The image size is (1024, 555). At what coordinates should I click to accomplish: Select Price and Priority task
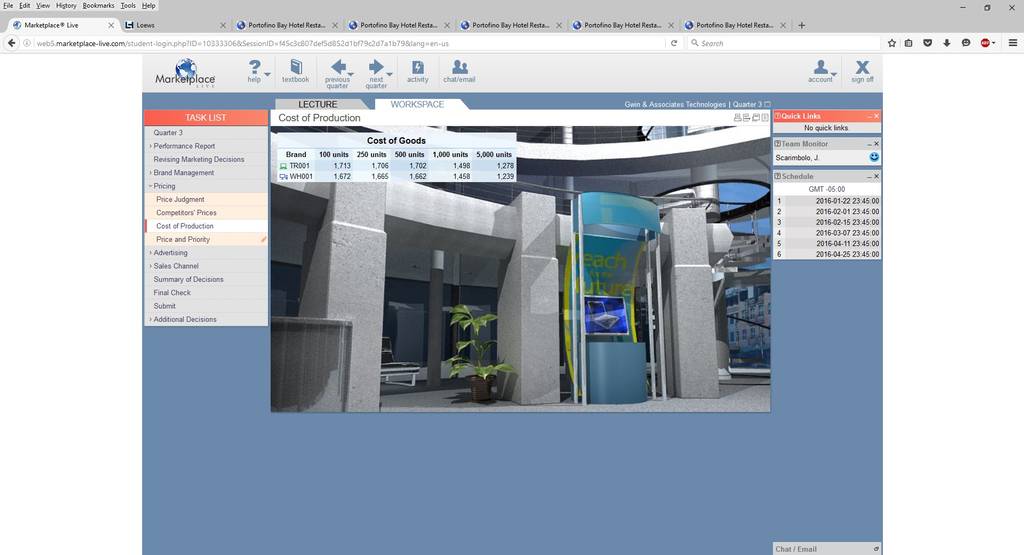183,240
